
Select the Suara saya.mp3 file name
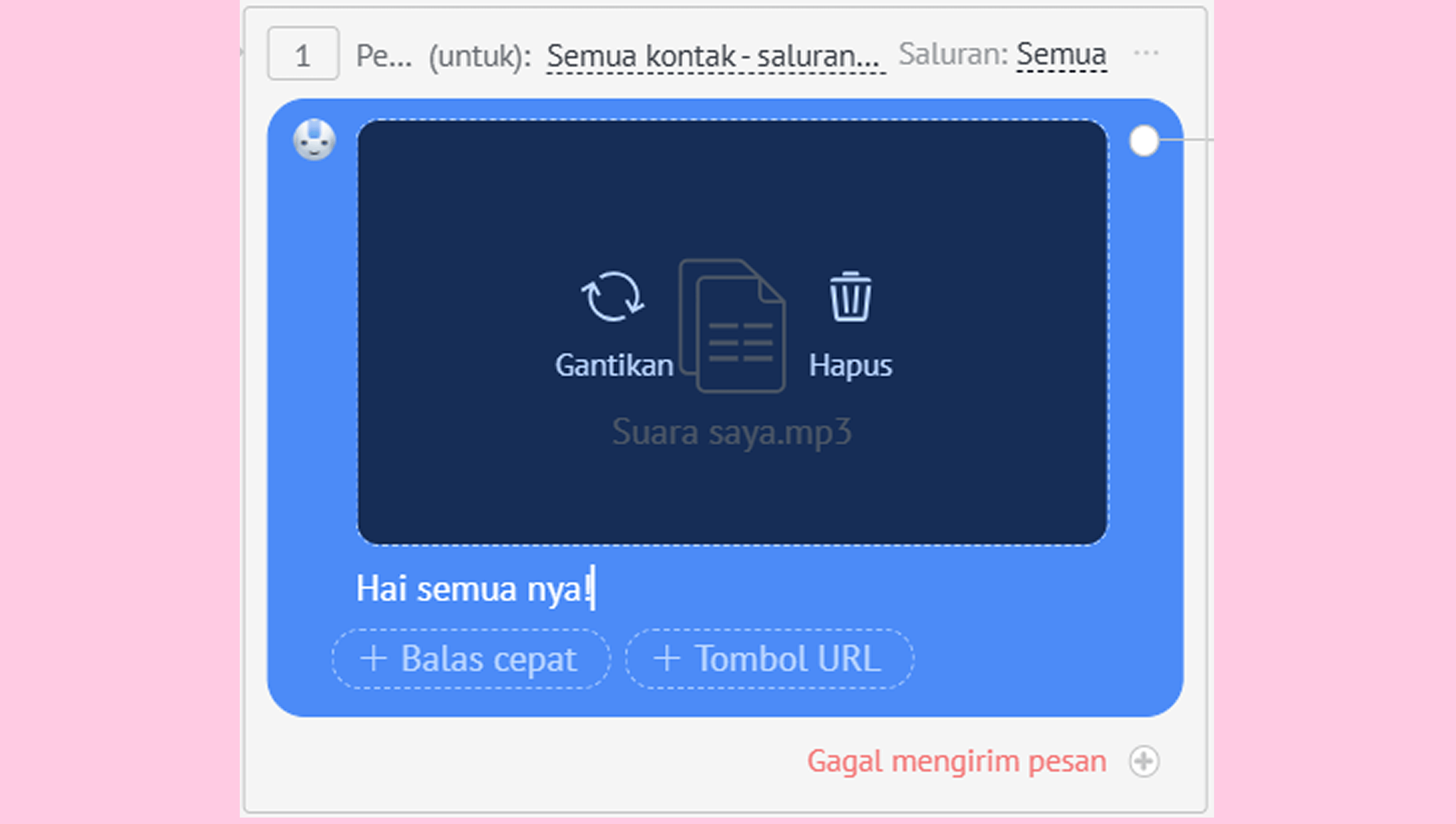tap(731, 432)
